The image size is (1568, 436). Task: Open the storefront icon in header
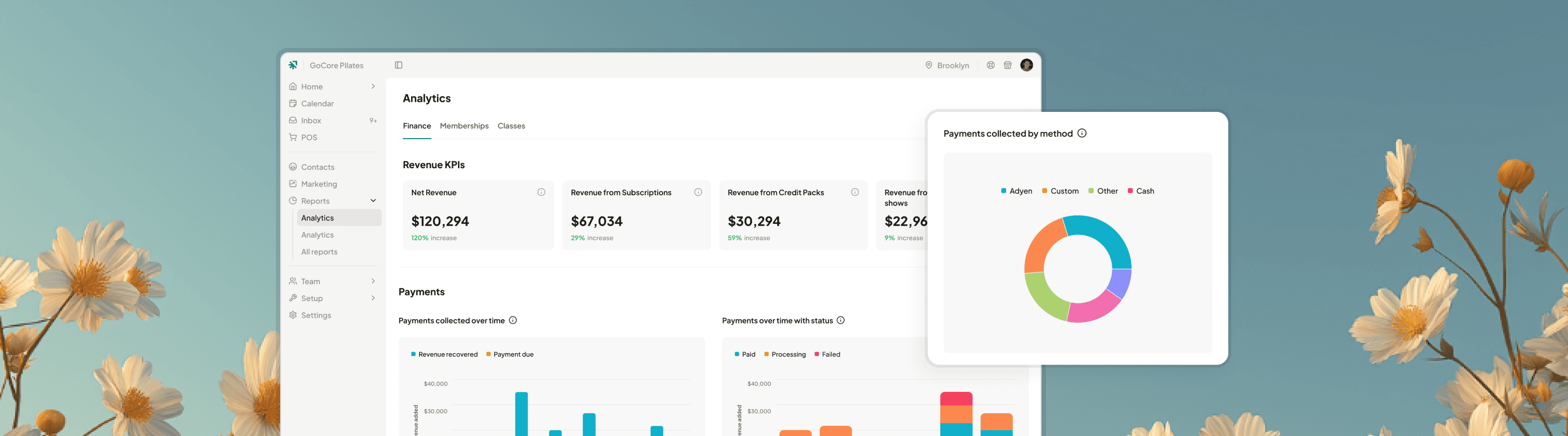(x=1008, y=65)
